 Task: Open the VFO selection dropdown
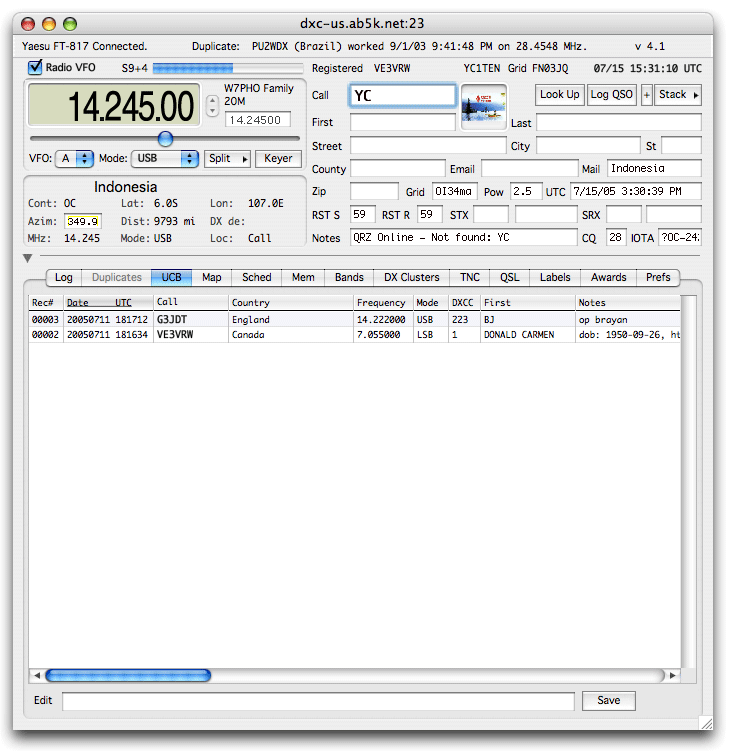point(75,158)
